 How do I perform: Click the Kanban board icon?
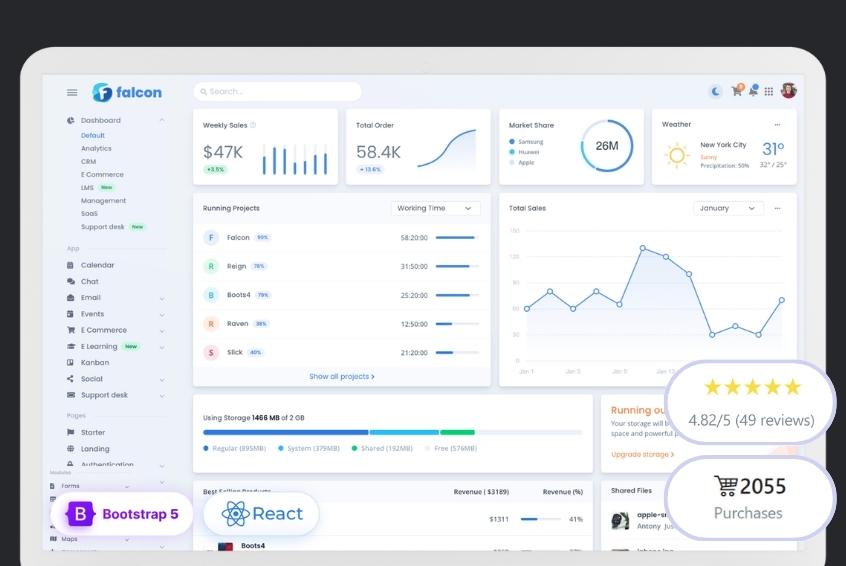coord(70,362)
